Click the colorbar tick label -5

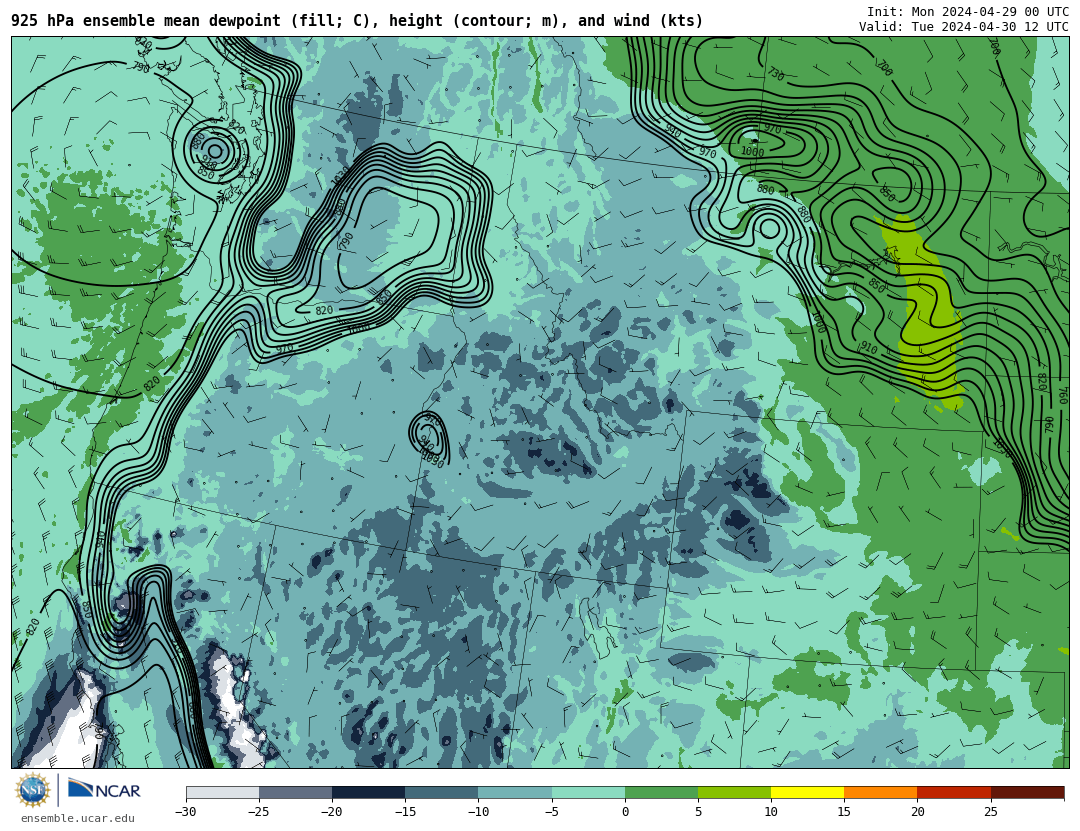tap(552, 812)
